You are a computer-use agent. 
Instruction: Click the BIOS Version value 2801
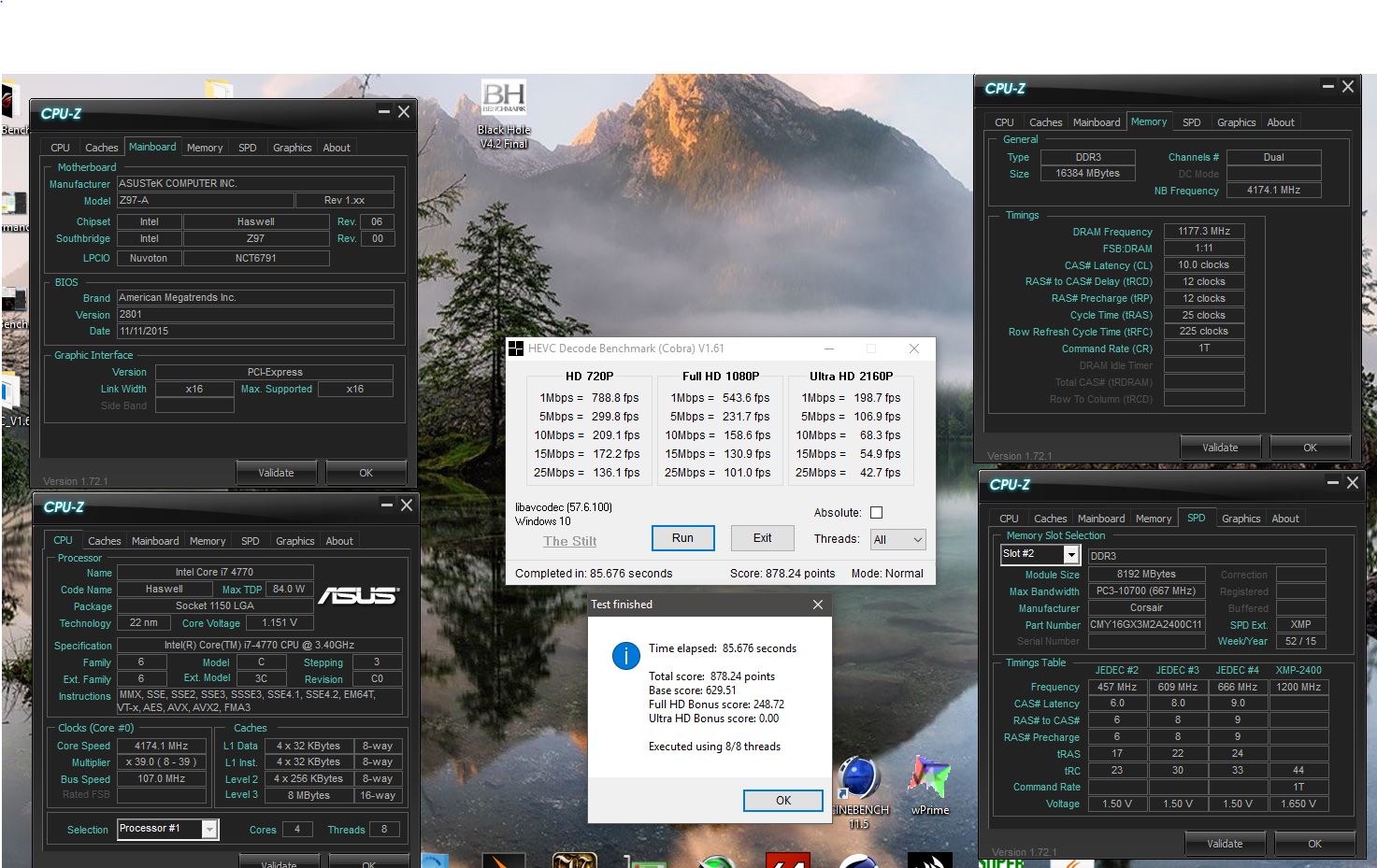(x=255, y=314)
